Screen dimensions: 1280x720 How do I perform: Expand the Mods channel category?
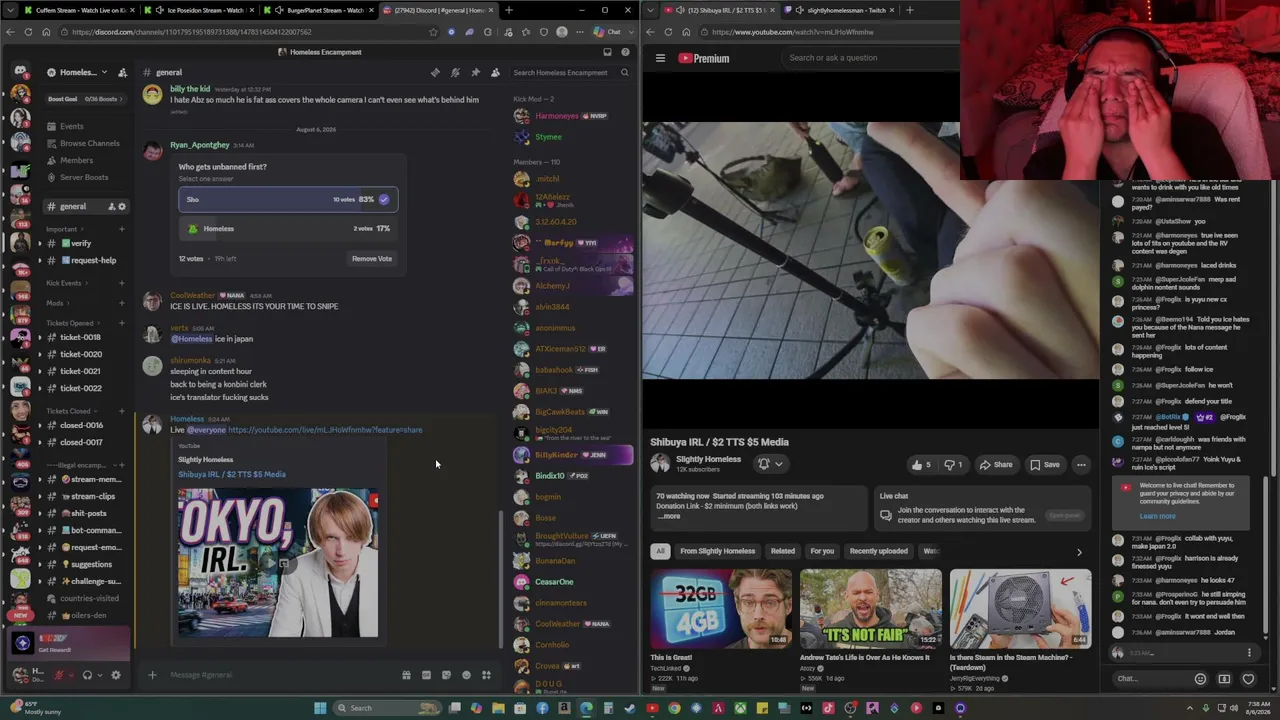coord(57,303)
